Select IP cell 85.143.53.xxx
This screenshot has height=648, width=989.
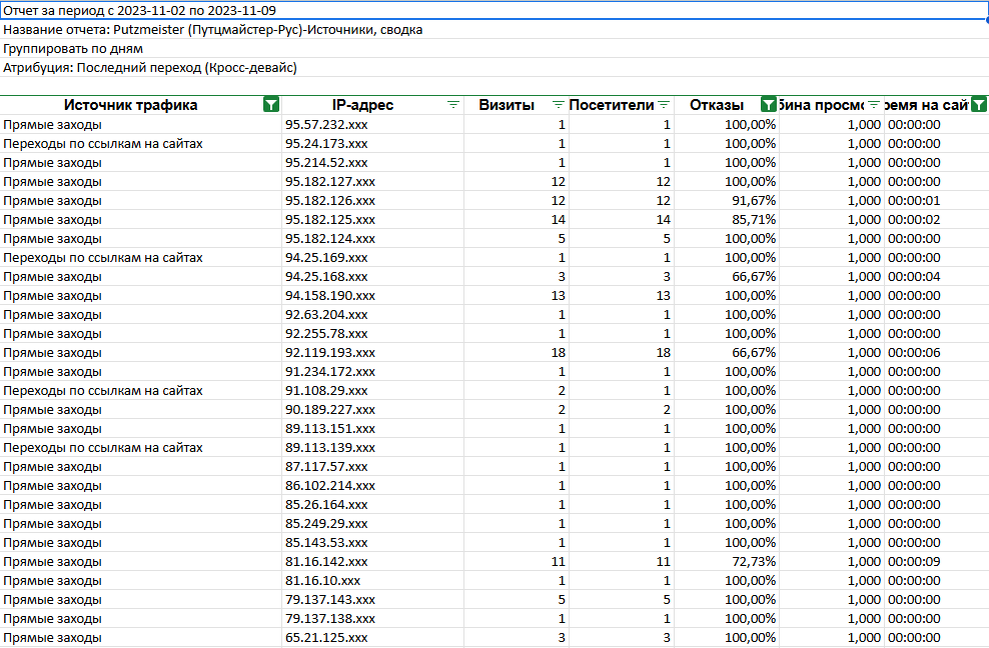click(x=373, y=543)
